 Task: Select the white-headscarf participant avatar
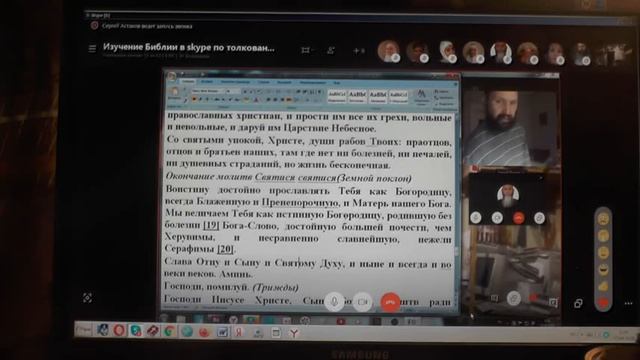[x=447, y=52]
